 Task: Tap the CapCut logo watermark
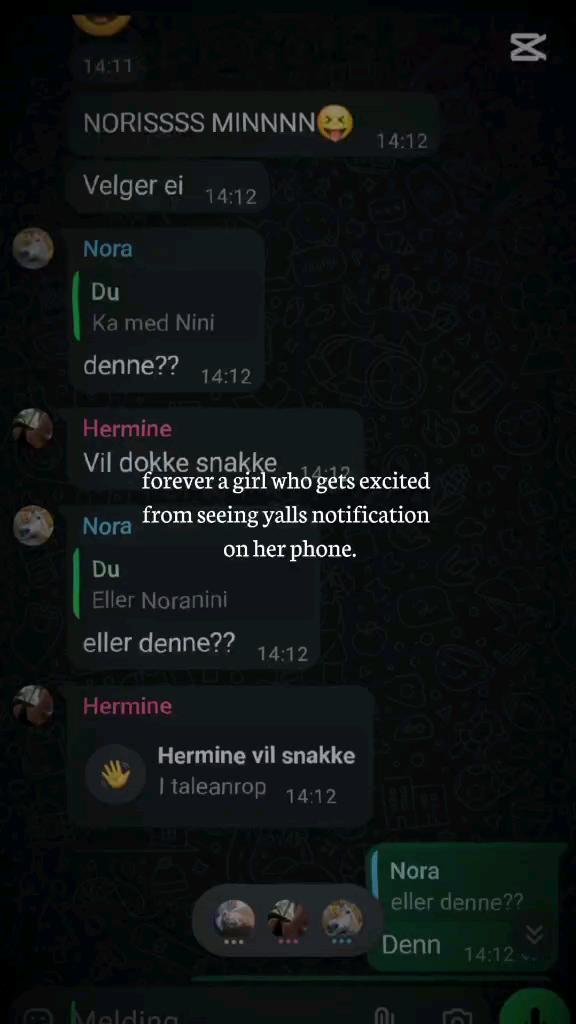click(x=528, y=48)
